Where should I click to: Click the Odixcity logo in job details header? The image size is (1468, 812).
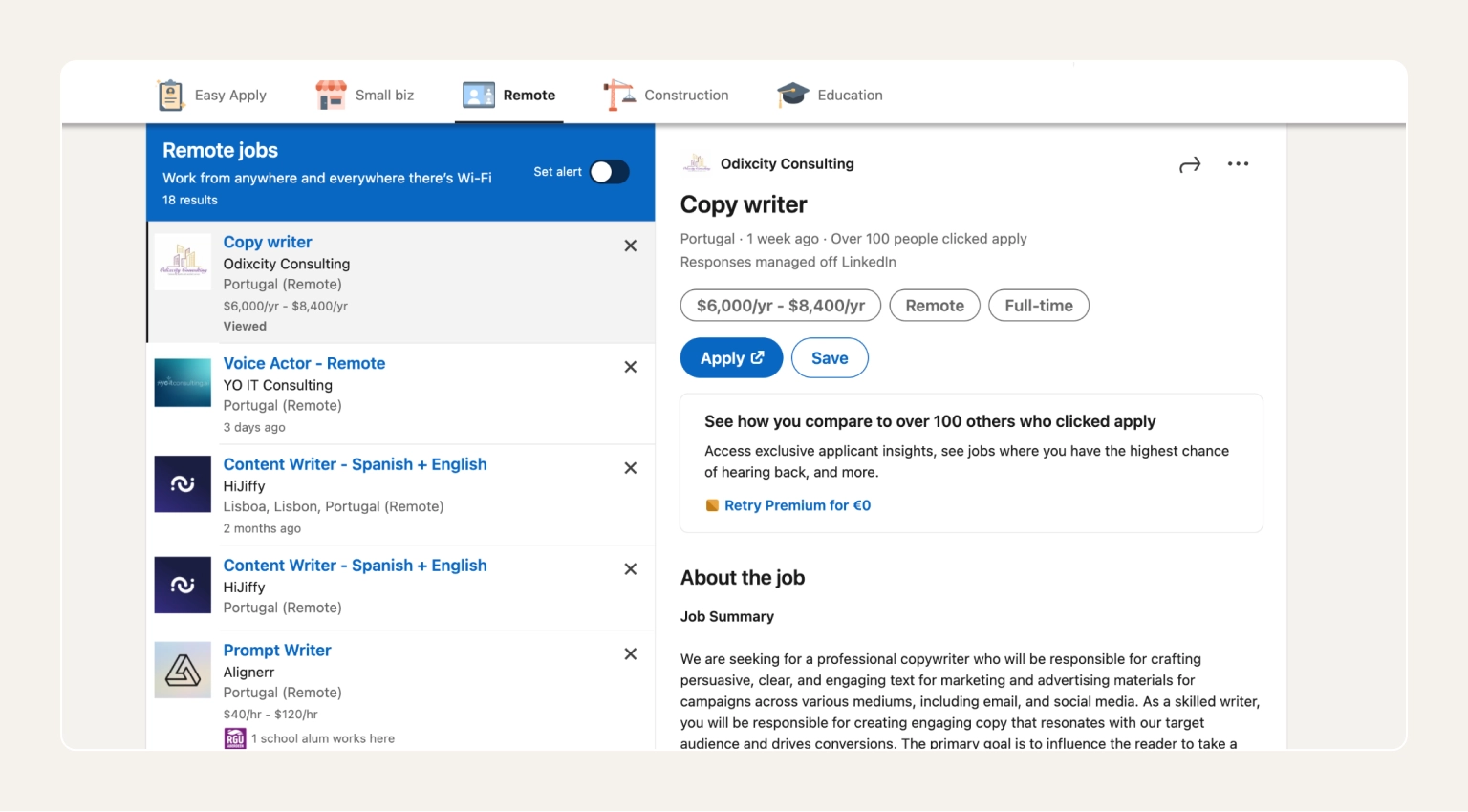pos(697,163)
